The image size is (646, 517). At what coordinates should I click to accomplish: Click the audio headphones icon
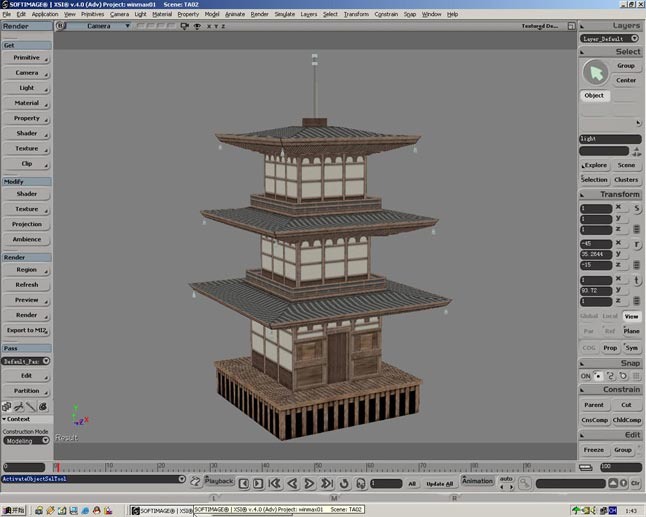(360, 483)
